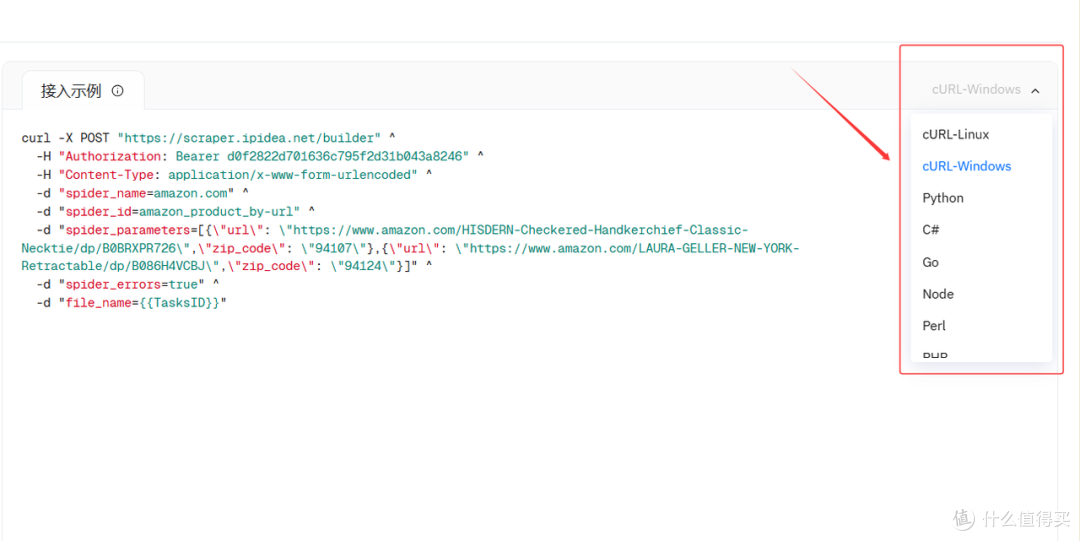Click the spider_parameters text in the code
Image resolution: width=1080 pixels, height=541 pixels.
127,230
